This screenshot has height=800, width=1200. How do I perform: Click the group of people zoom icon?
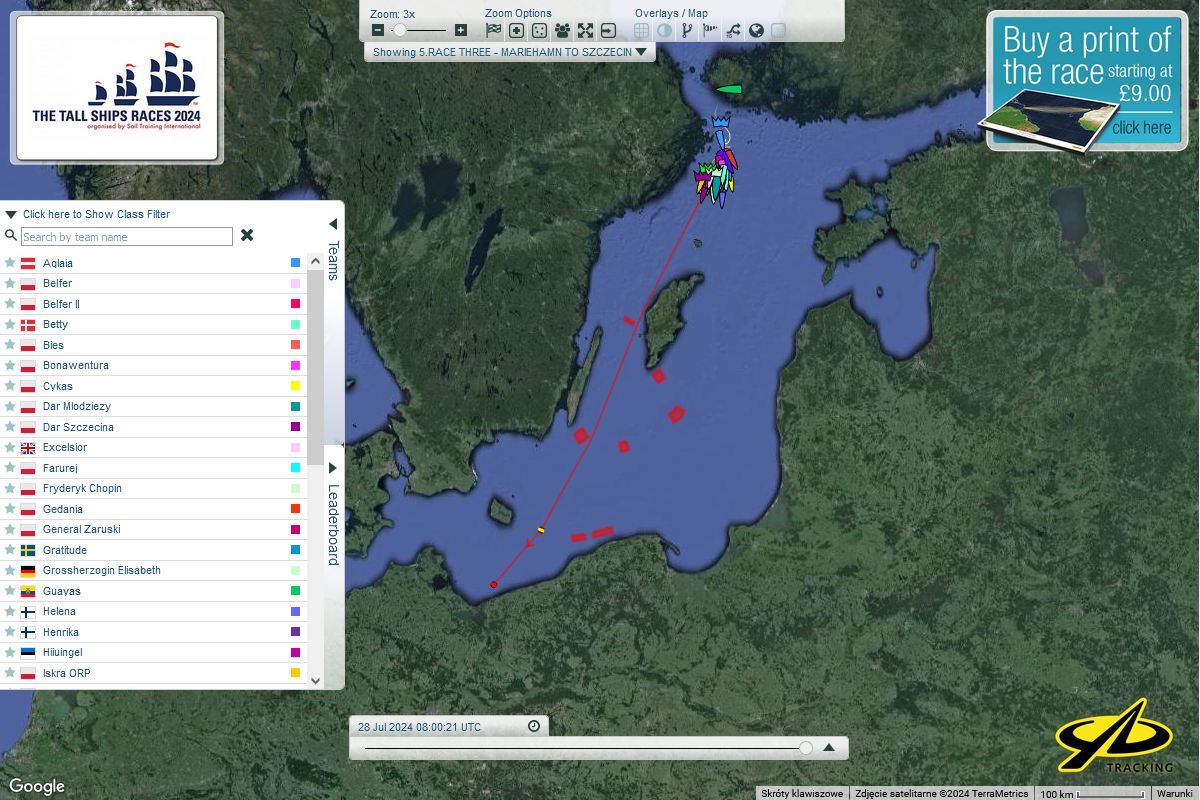(562, 31)
